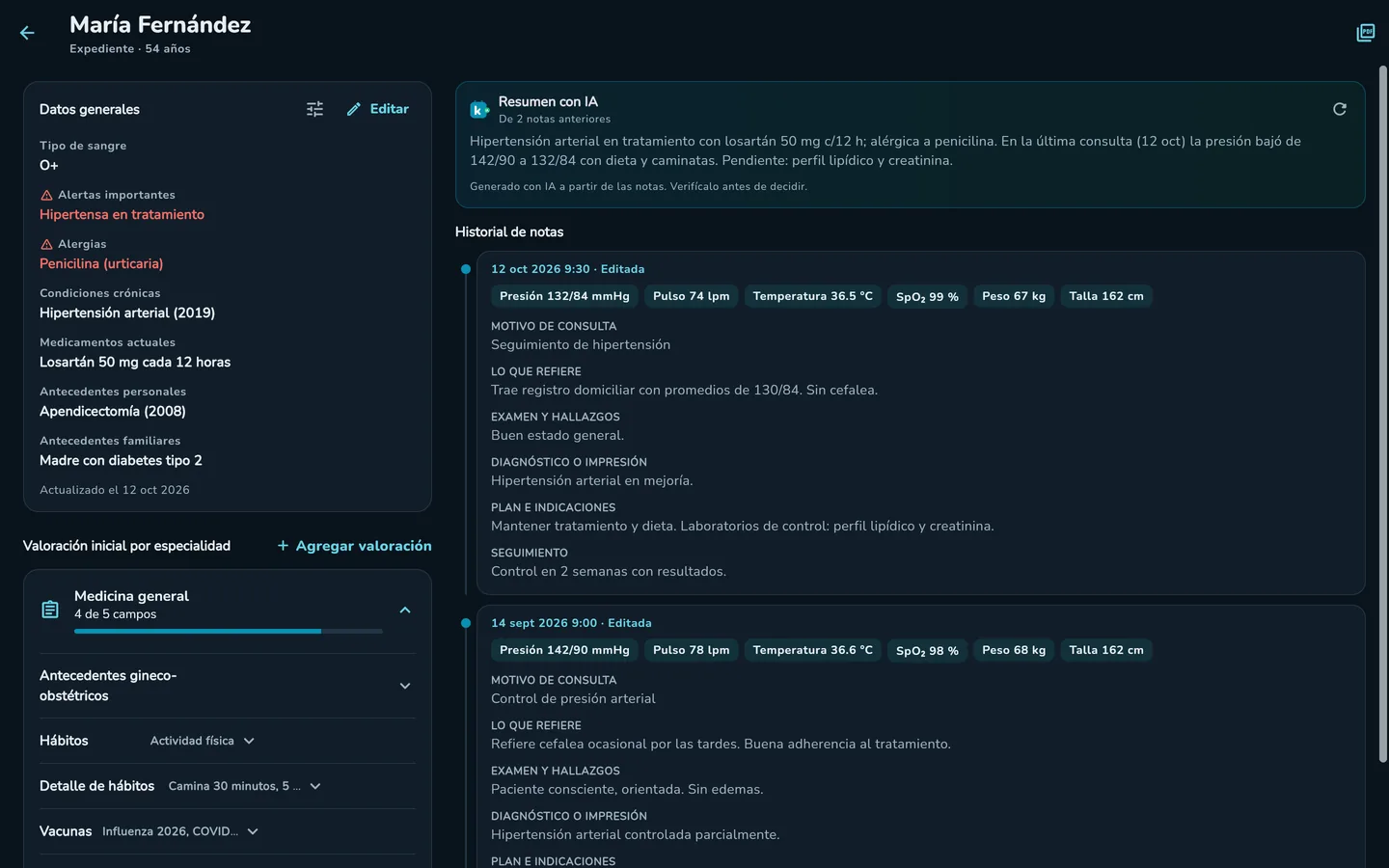Viewport: 1389px width, 868px height.
Task: Expand Antecedentes gineco-obstétricos
Action: point(228,686)
